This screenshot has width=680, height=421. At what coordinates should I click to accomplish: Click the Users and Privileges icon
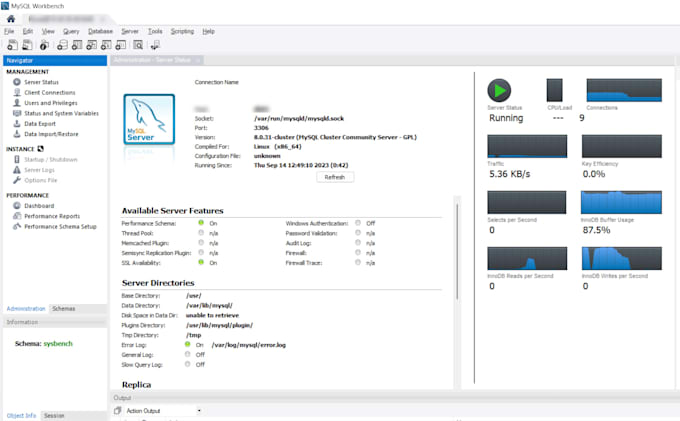pyautogui.click(x=17, y=103)
